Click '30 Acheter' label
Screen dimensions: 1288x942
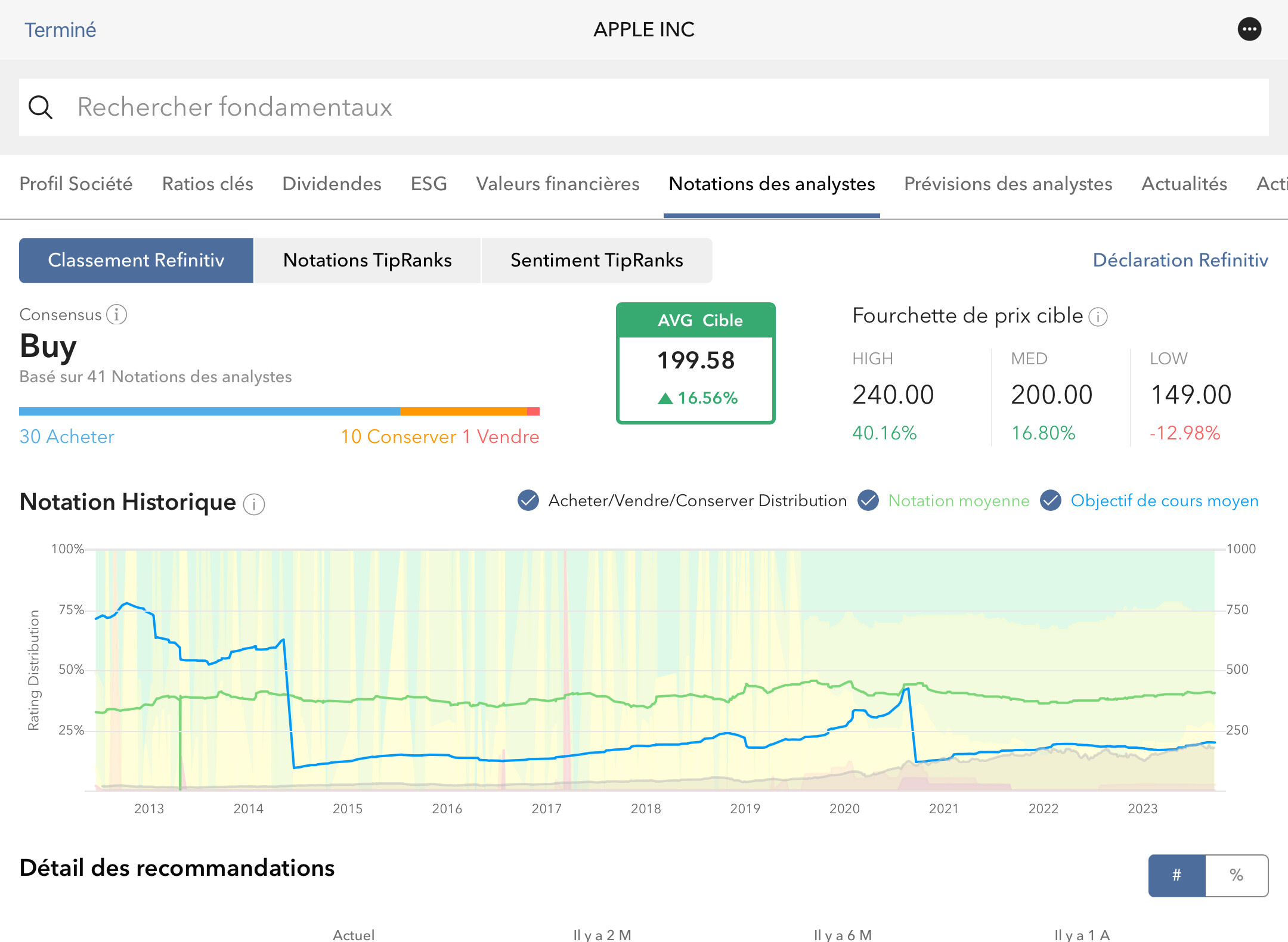tap(67, 436)
